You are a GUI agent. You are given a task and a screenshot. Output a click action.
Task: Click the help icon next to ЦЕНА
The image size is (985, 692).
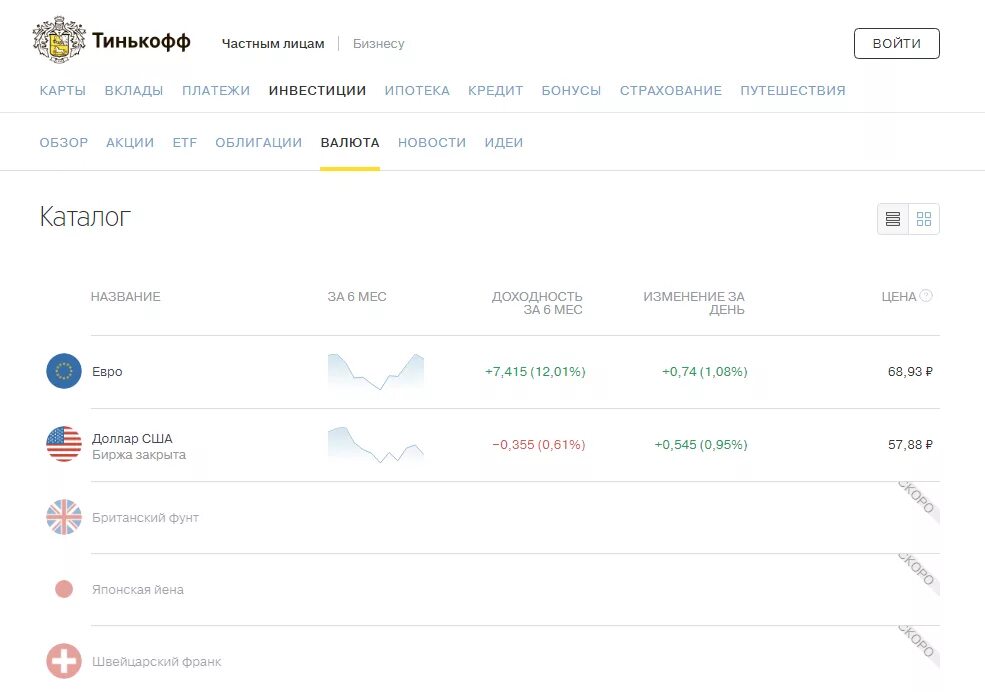pyautogui.click(x=926, y=296)
